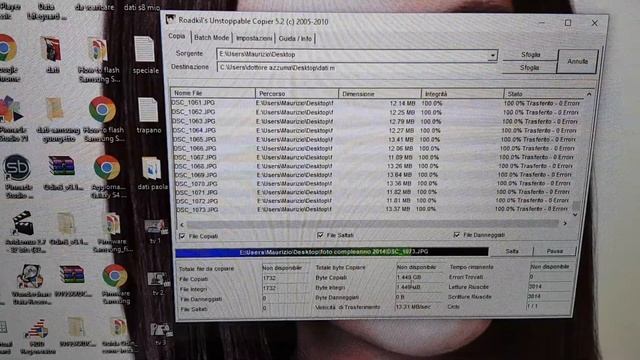Sort the list by the 'Nome File' column header

[x=213, y=93]
